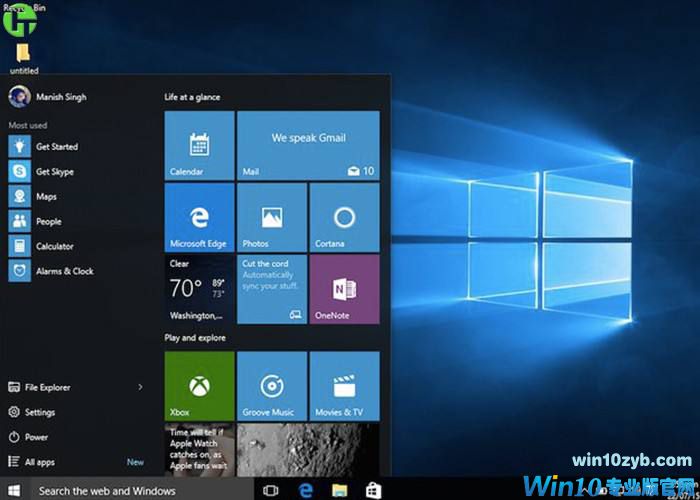Open File Explorer from the taskbar
Viewport: 700px width, 500px height.
[x=340, y=491]
